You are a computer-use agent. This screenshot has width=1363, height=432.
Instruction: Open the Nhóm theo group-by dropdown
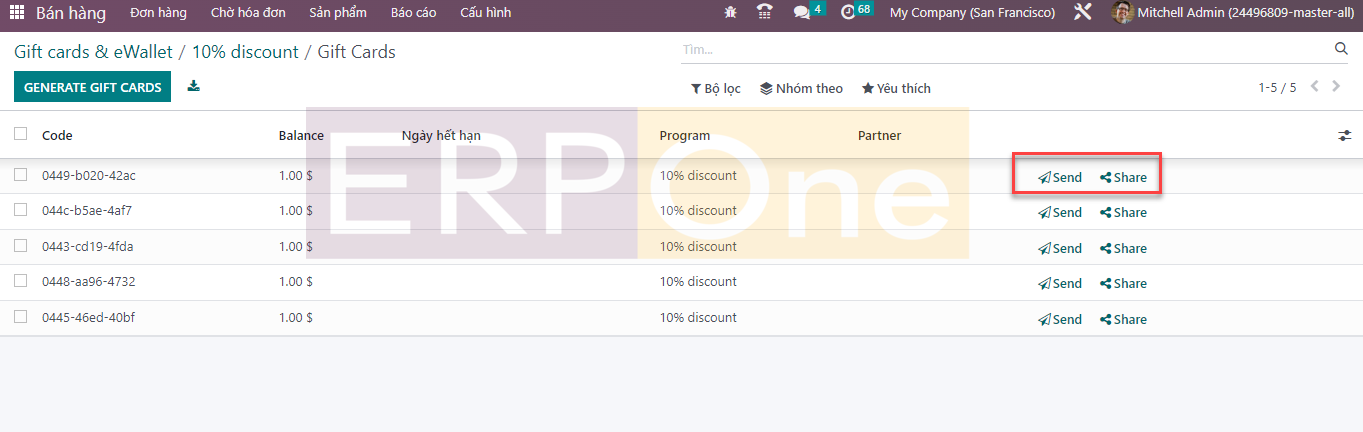(x=801, y=89)
